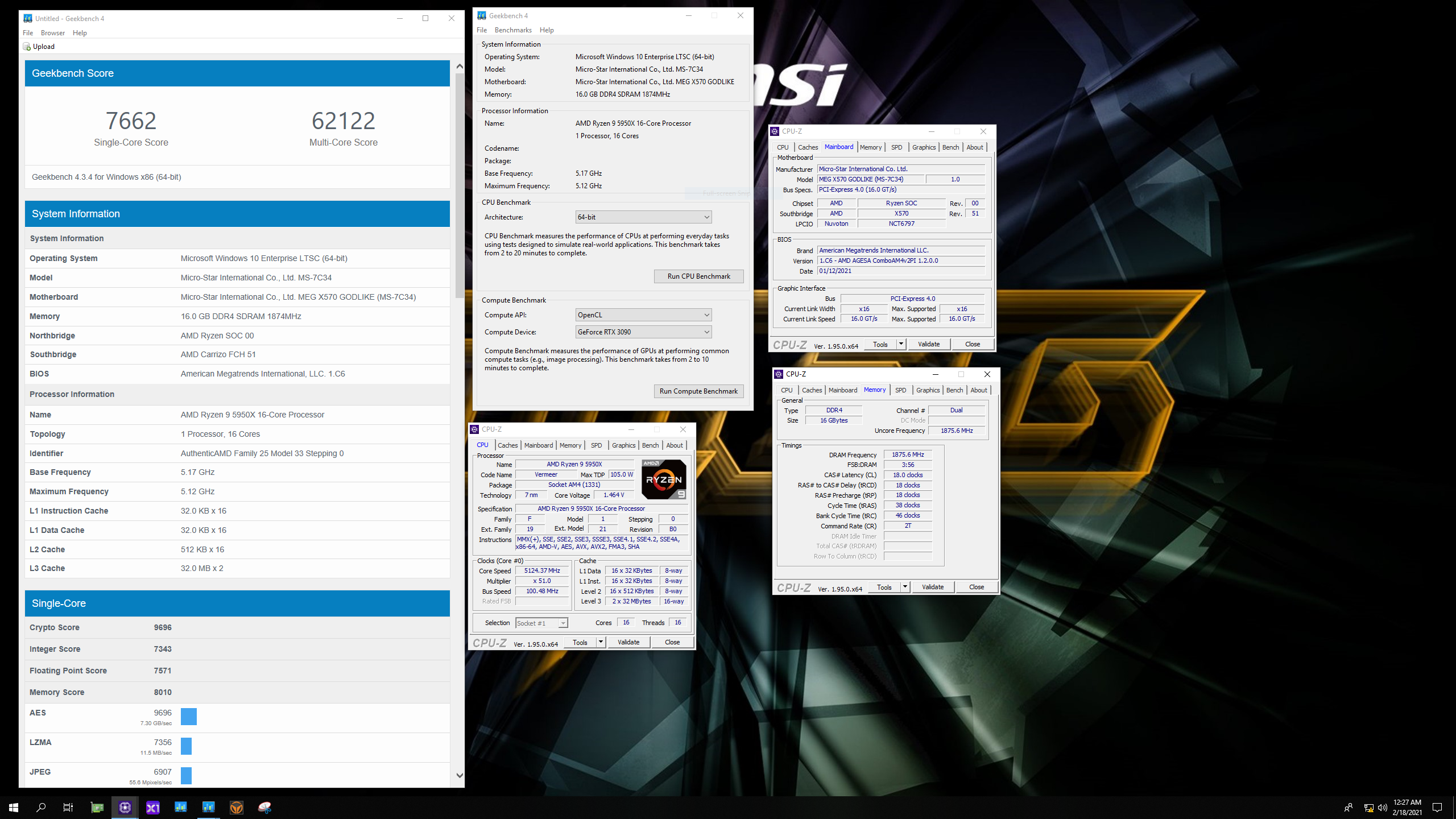
Task: Open Task View on the taskbar
Action: click(68, 807)
